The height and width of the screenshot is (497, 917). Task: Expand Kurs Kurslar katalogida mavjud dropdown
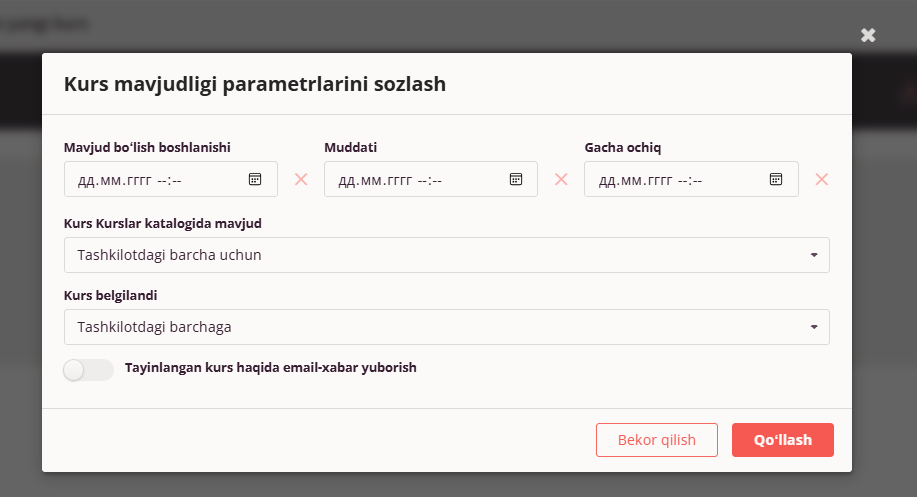(x=447, y=255)
